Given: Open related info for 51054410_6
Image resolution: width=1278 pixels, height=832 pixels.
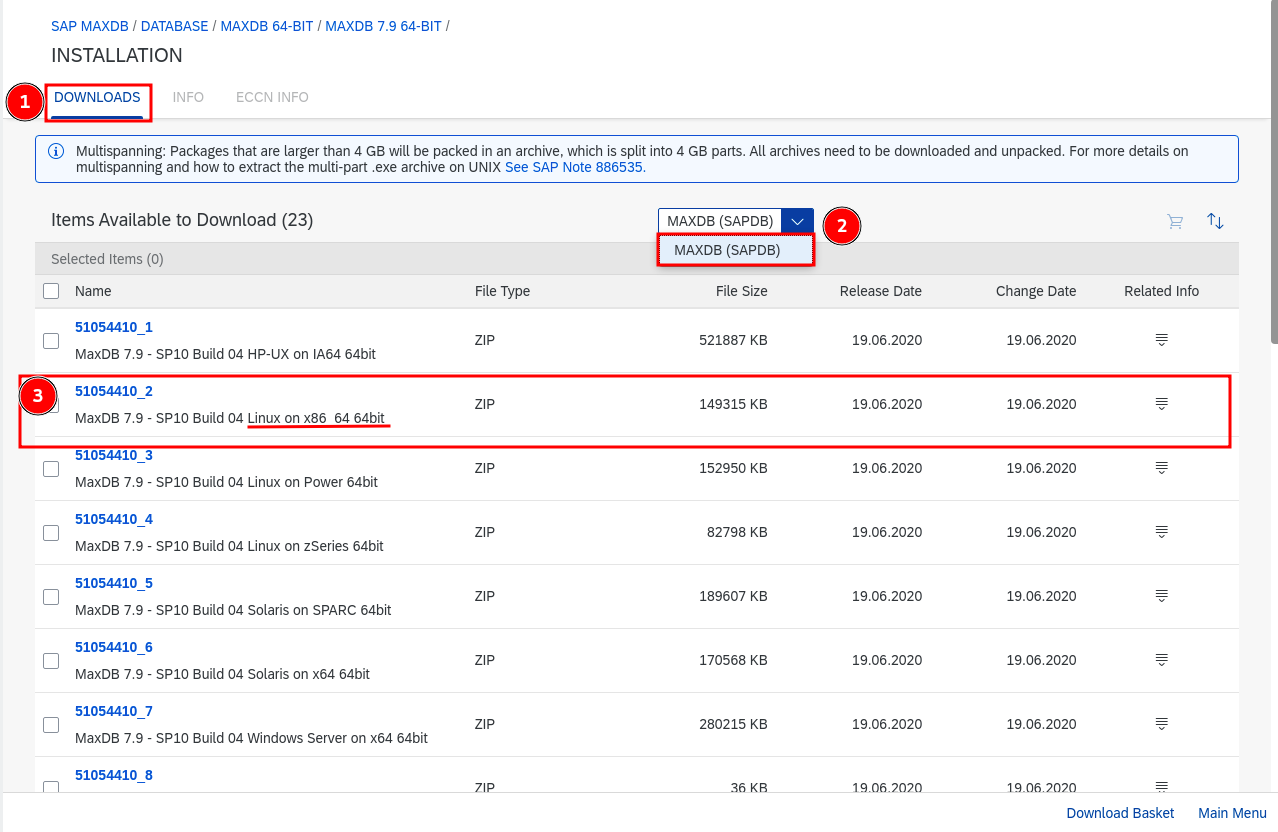Looking at the screenshot, I should 1161,660.
